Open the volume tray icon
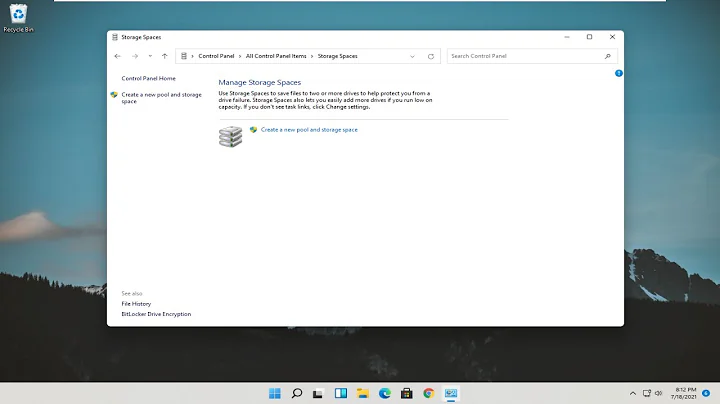The image size is (720, 404). point(658,393)
